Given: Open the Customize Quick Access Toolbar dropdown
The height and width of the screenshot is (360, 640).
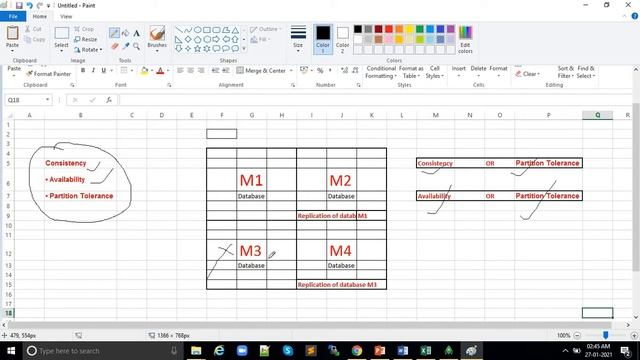Looking at the screenshot, I should pos(48,6).
